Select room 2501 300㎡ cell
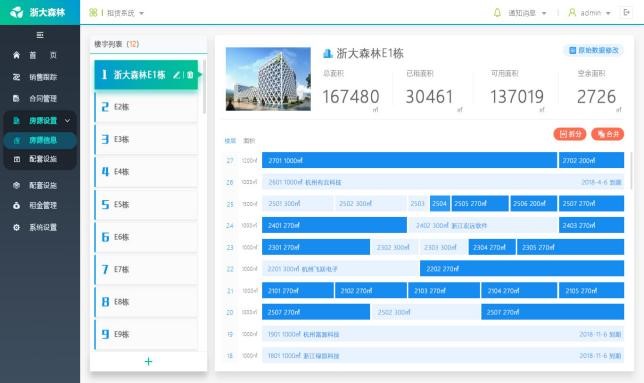 pyautogui.click(x=297, y=204)
